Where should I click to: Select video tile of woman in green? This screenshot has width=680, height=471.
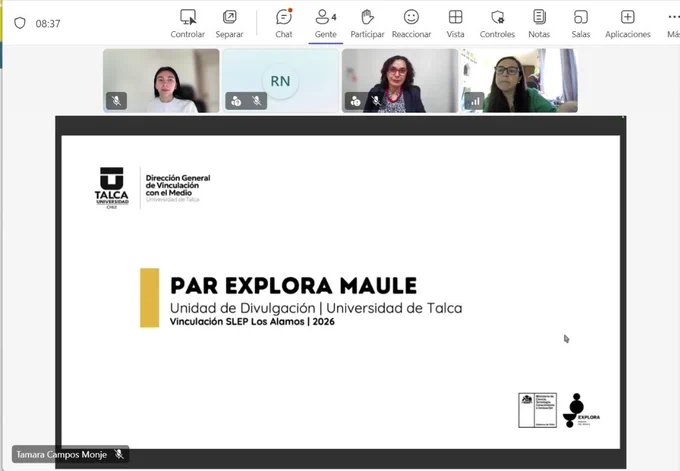coord(519,81)
